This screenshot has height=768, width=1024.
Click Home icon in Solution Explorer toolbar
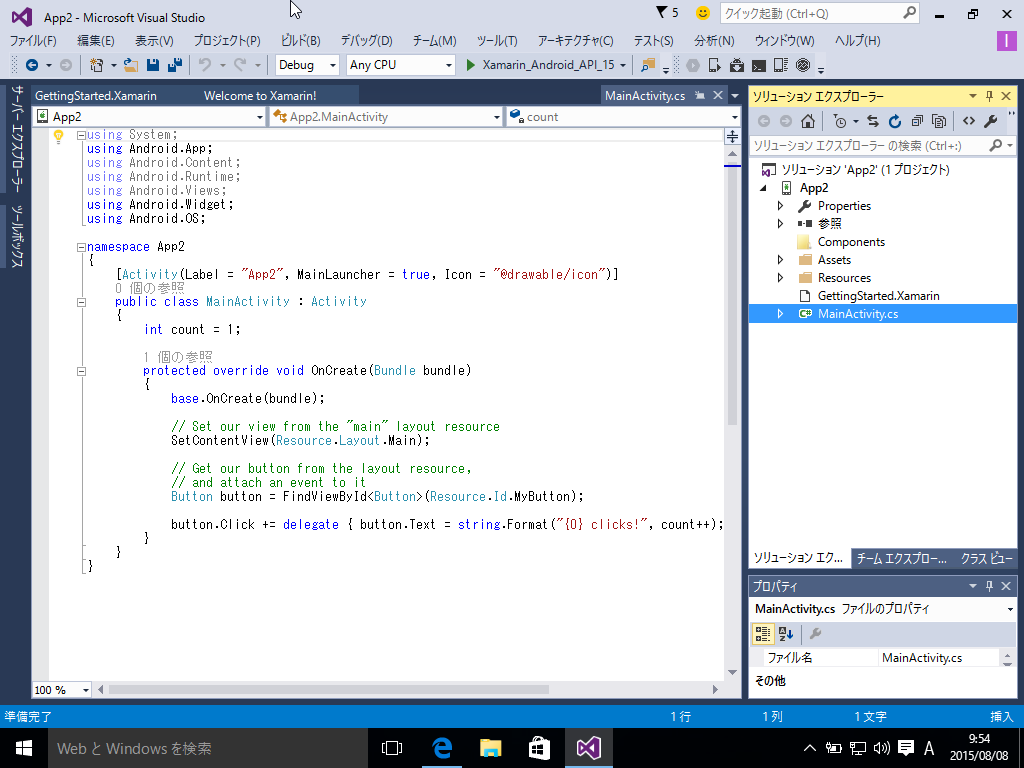point(808,121)
